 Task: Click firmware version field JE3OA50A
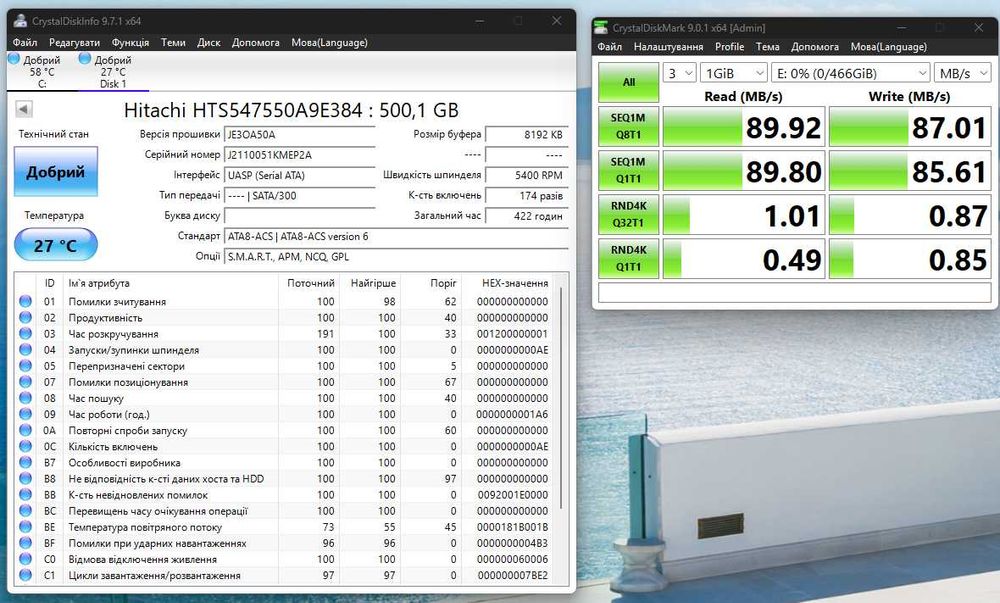[x=300, y=134]
